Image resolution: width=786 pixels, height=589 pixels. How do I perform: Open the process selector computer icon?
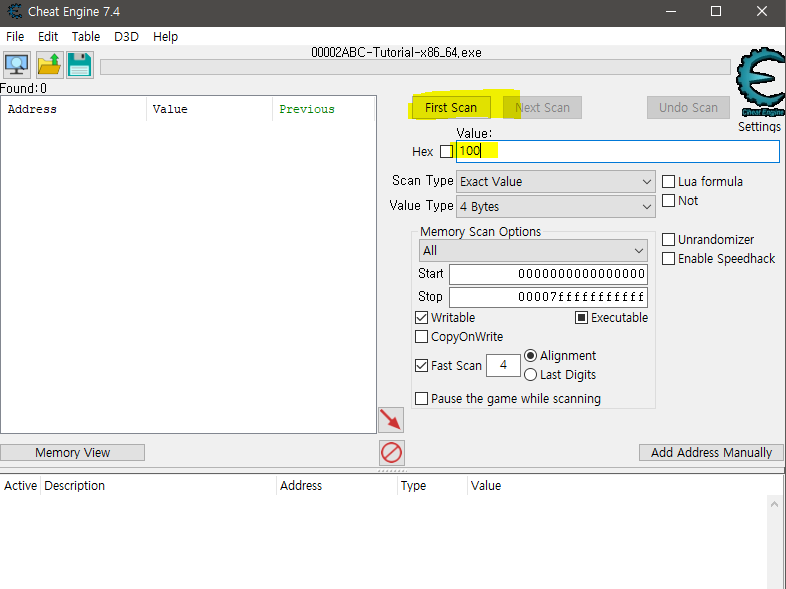pyautogui.click(x=17, y=65)
